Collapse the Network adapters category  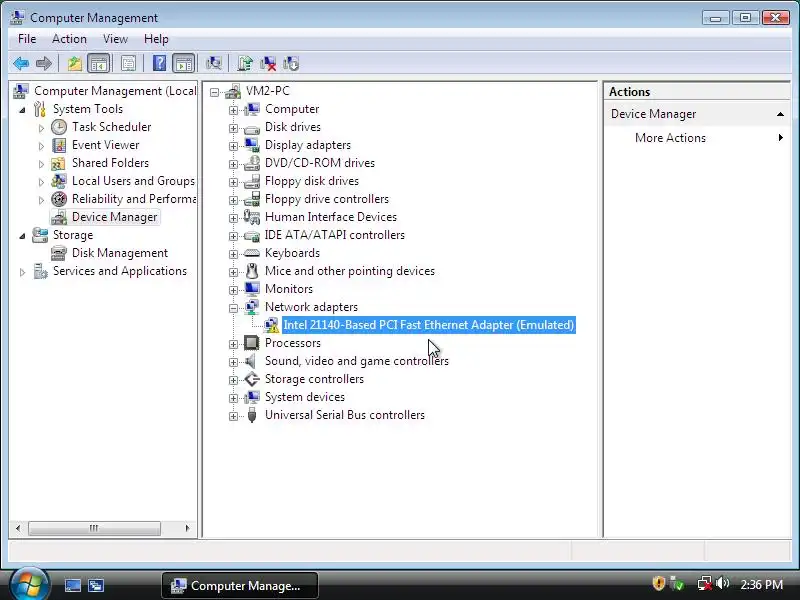233,308
